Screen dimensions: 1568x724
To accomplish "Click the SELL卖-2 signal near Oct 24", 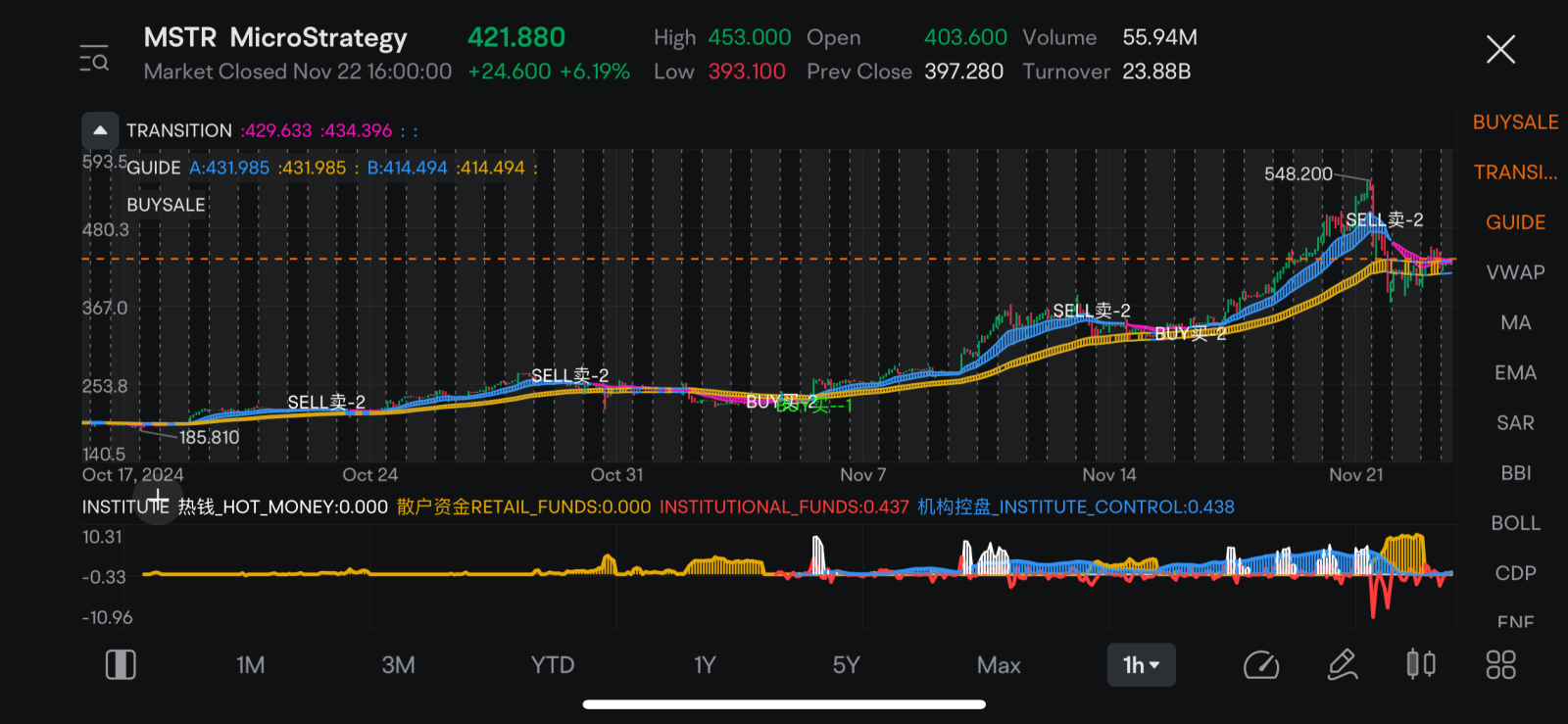I will click(x=326, y=402).
